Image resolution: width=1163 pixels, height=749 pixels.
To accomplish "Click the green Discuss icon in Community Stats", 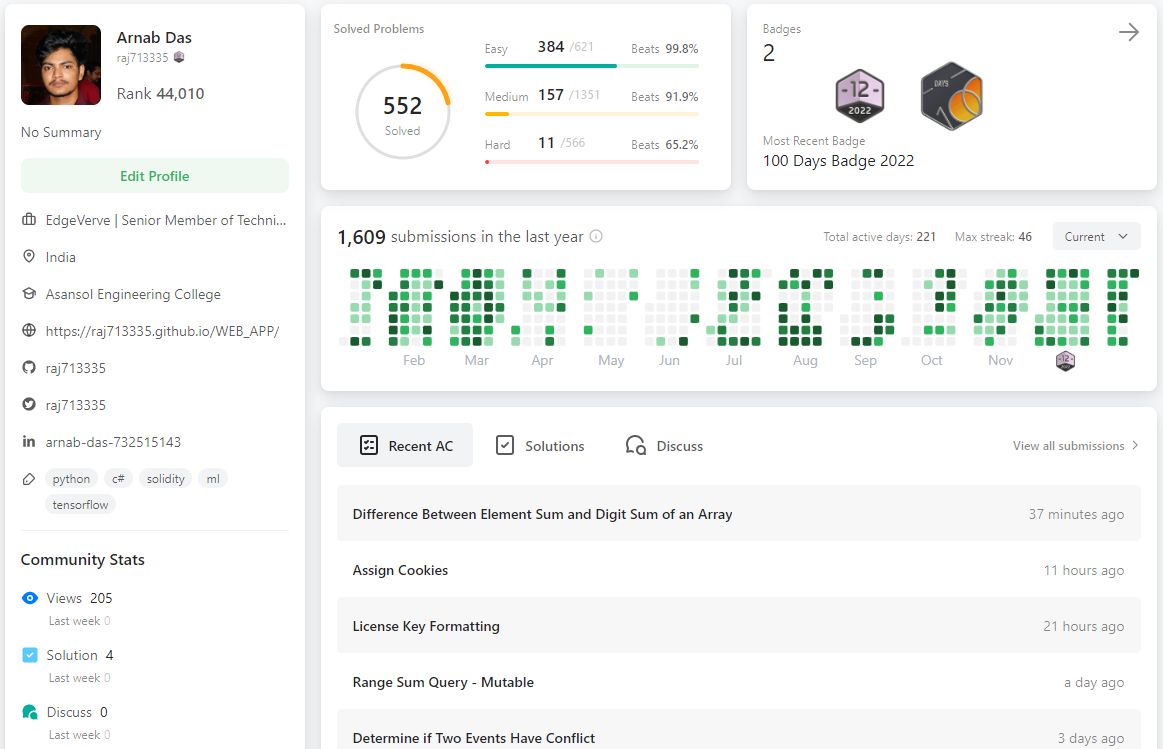I will pyautogui.click(x=30, y=712).
